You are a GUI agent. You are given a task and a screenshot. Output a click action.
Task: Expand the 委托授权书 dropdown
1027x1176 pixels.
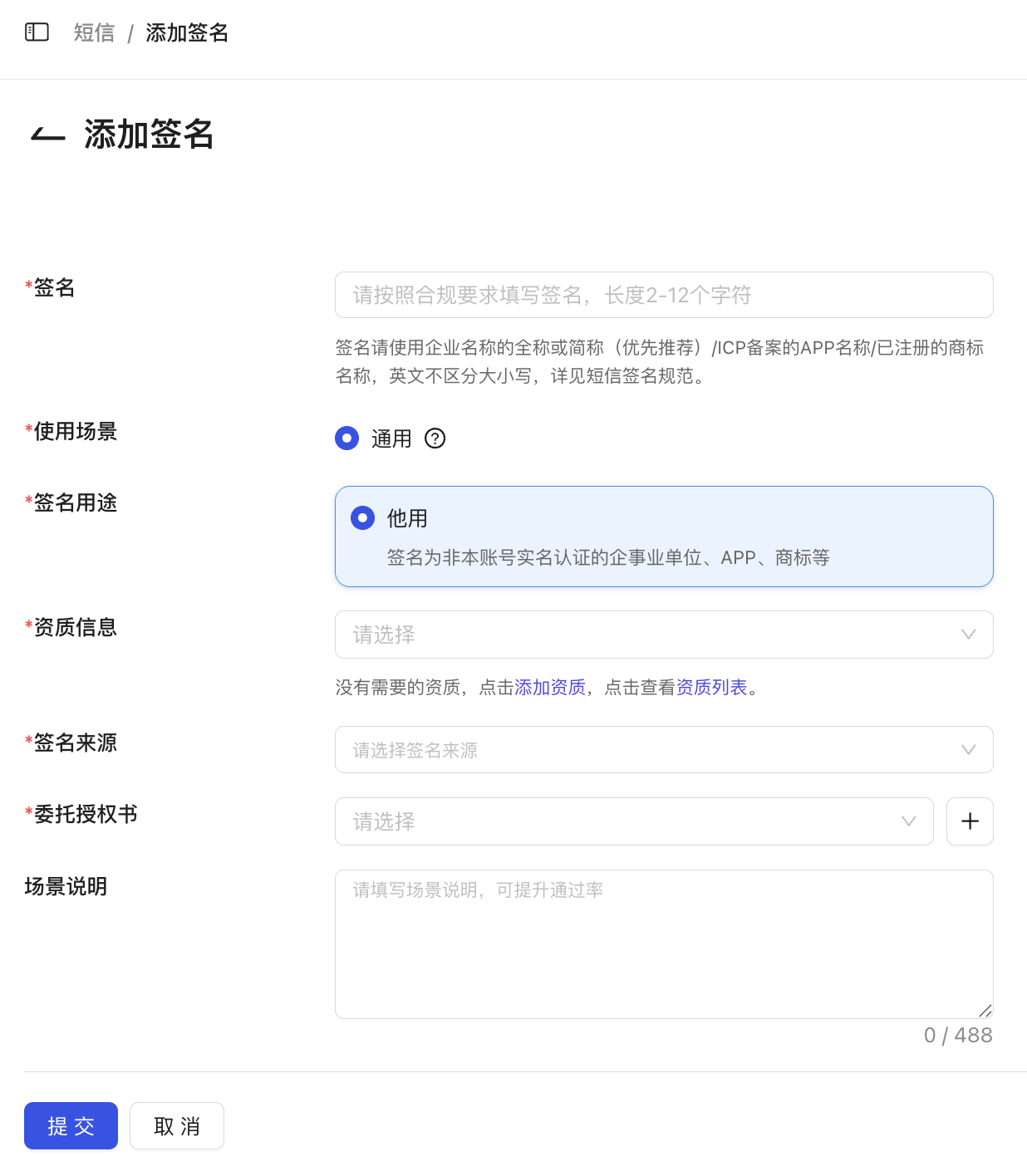[x=634, y=821]
